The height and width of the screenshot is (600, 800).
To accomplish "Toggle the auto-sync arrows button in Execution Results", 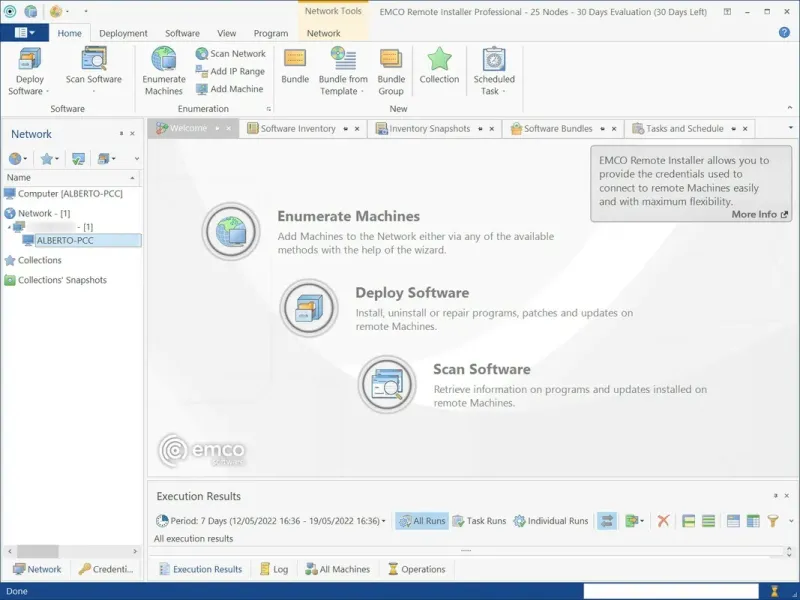I will pyautogui.click(x=607, y=521).
